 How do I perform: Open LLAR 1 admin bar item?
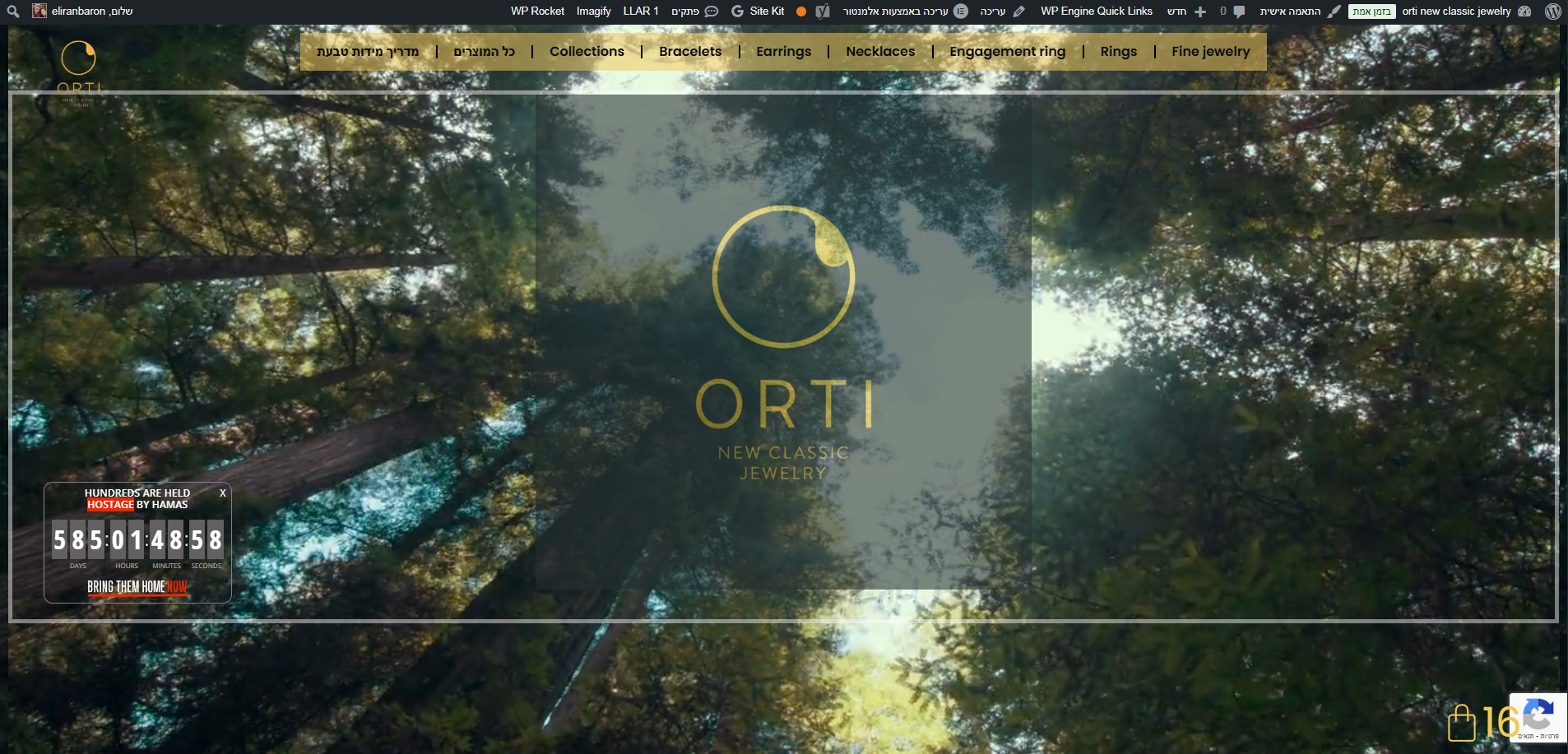pos(641,12)
